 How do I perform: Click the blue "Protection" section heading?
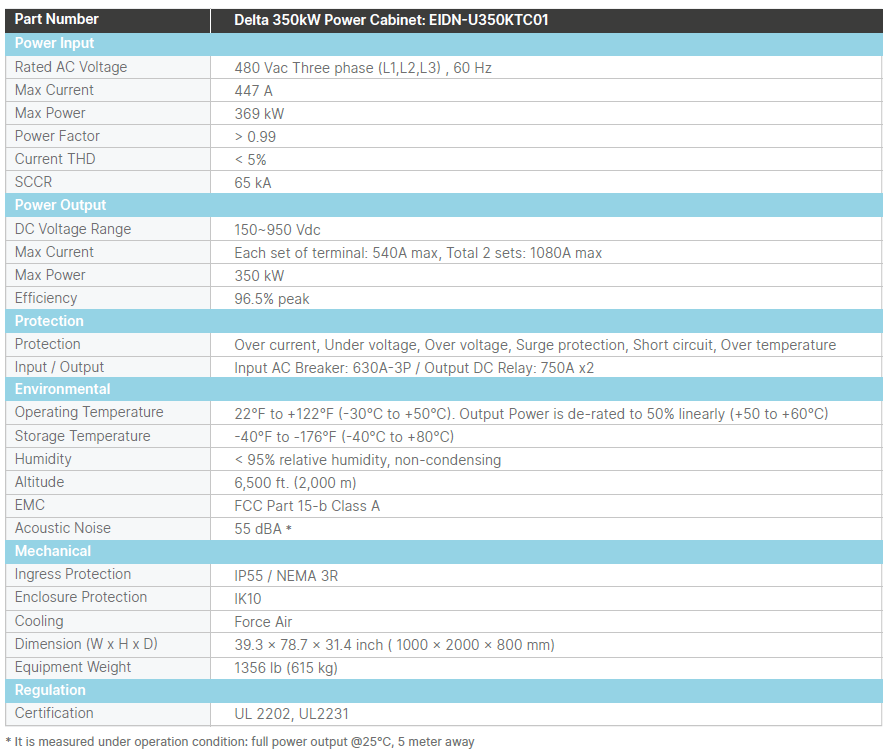[x=49, y=321]
